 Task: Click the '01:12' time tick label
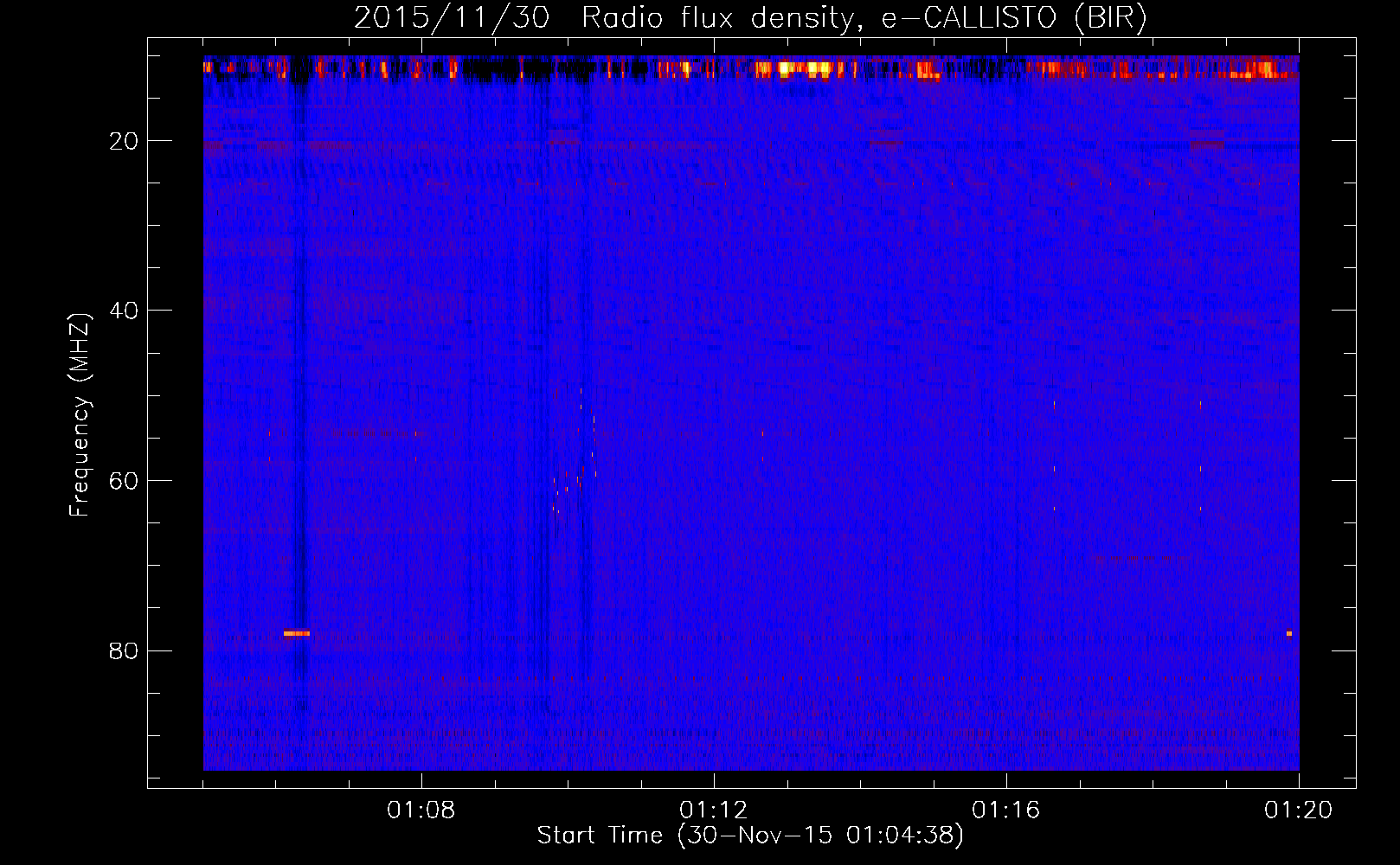coord(714,811)
